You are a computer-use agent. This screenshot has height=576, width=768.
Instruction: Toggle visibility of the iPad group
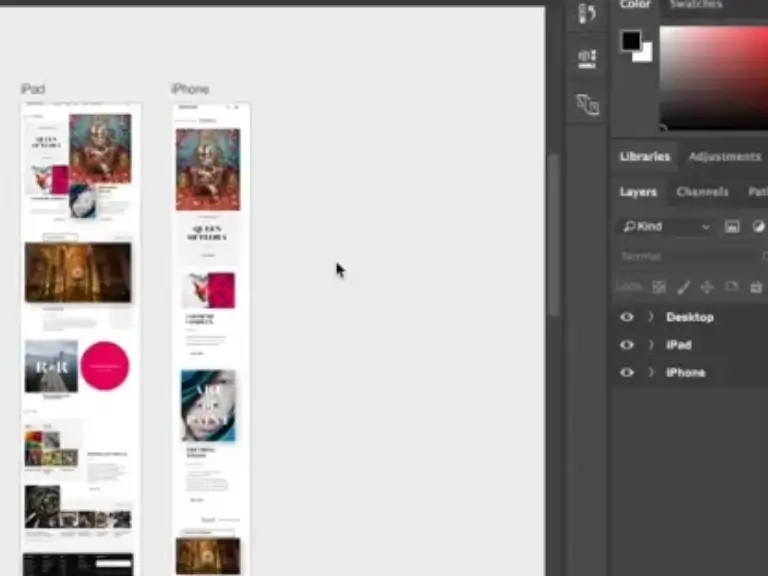pos(627,345)
